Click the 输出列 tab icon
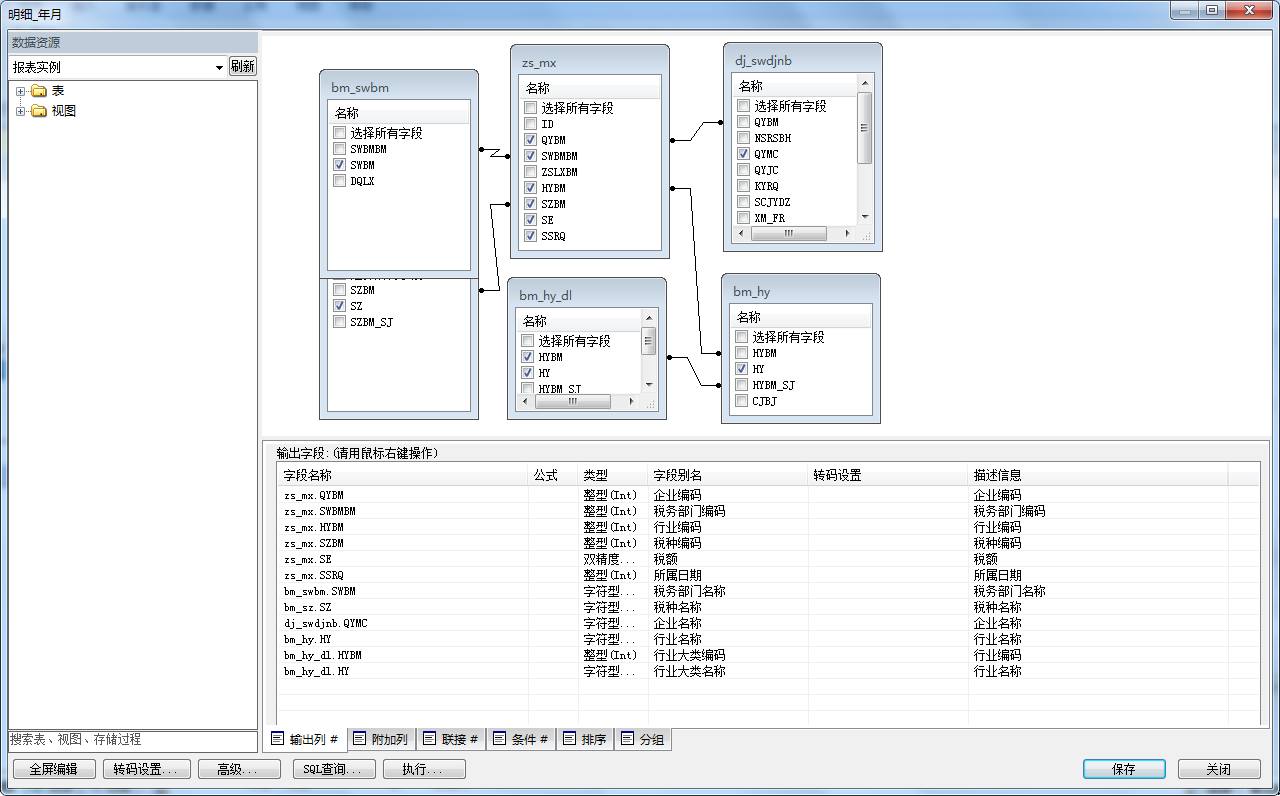 point(278,739)
